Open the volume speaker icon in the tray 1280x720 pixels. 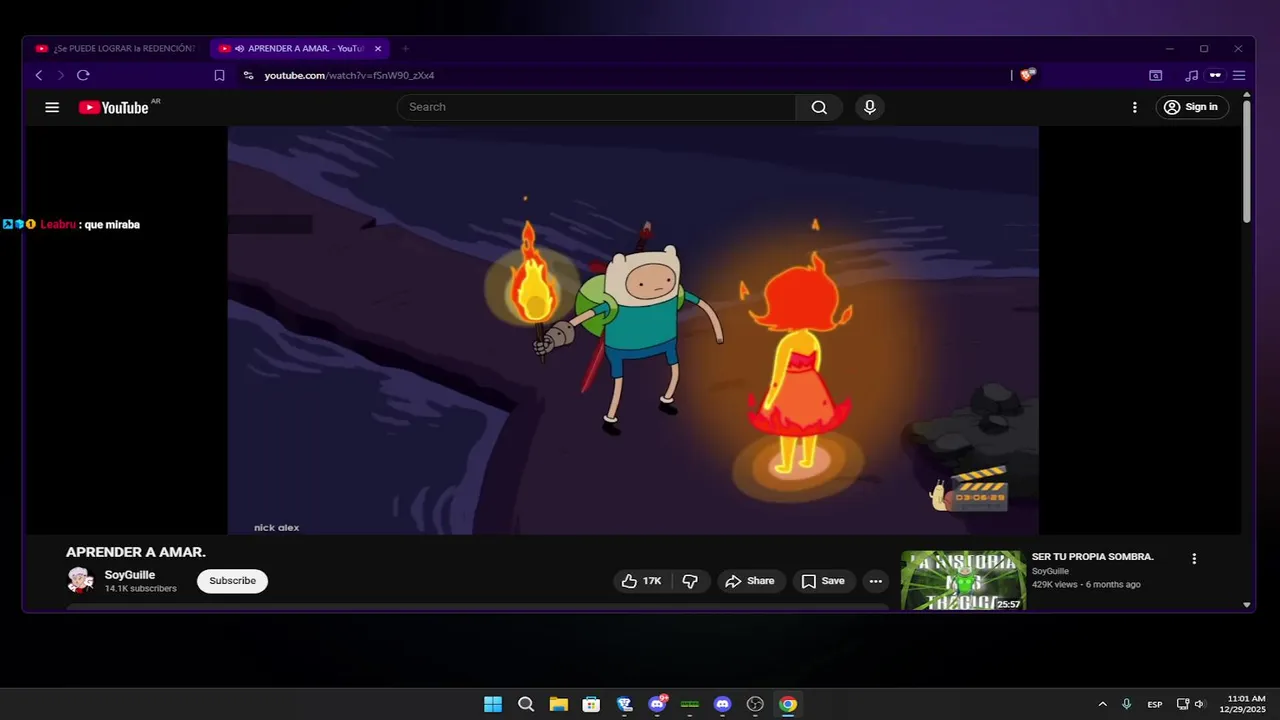[1200, 704]
